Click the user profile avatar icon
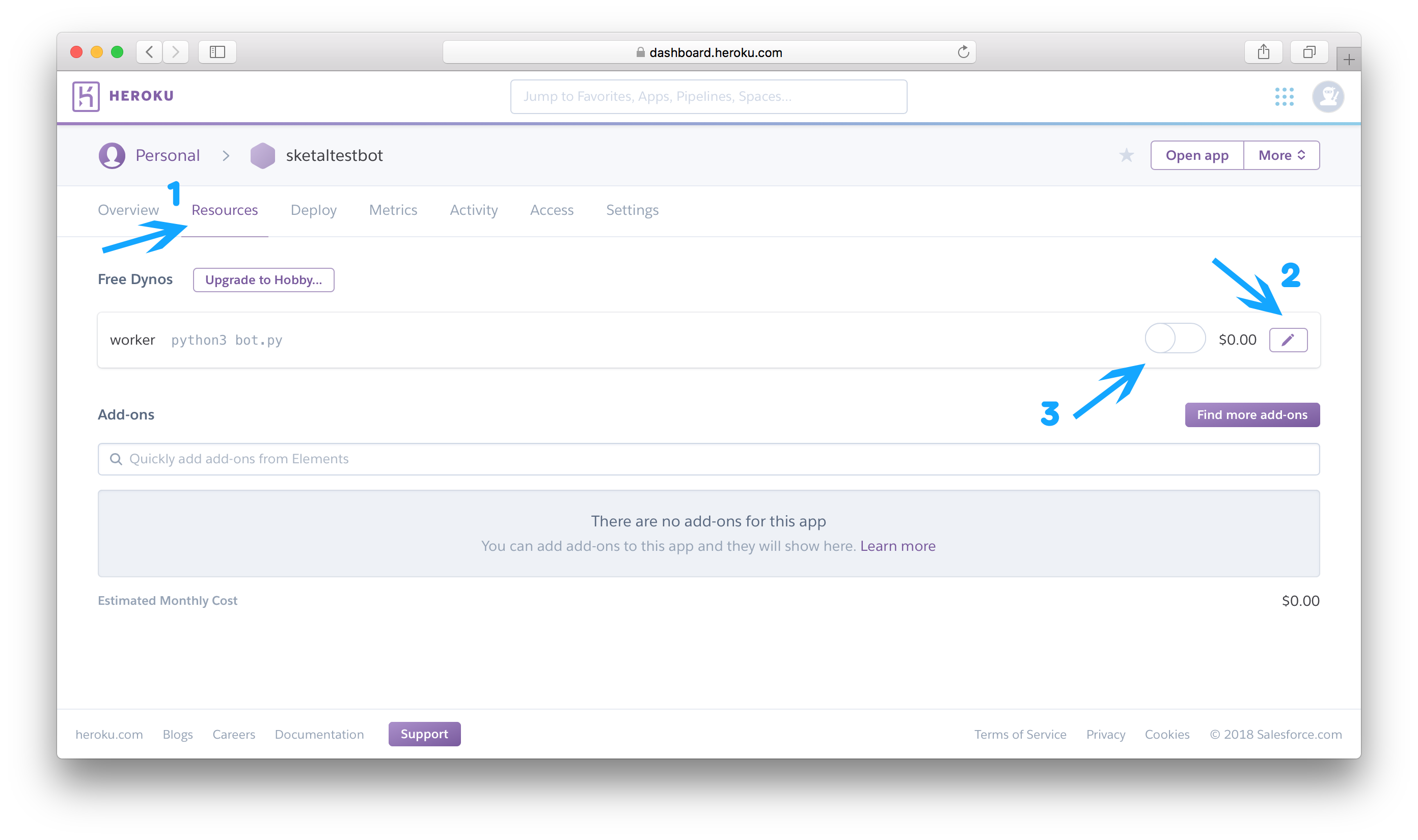 point(1328,96)
